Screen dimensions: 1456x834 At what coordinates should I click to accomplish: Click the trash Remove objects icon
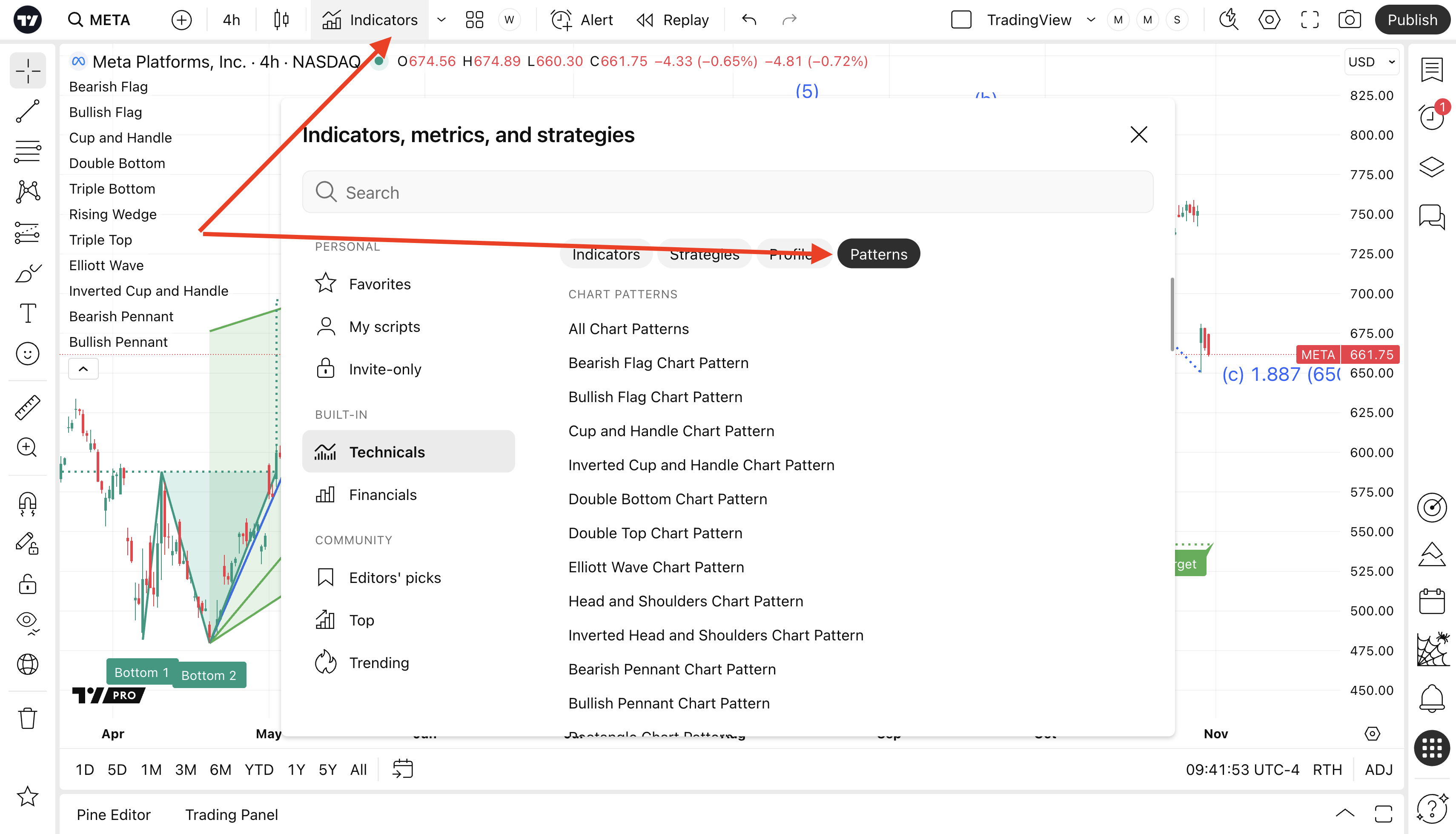(x=28, y=718)
